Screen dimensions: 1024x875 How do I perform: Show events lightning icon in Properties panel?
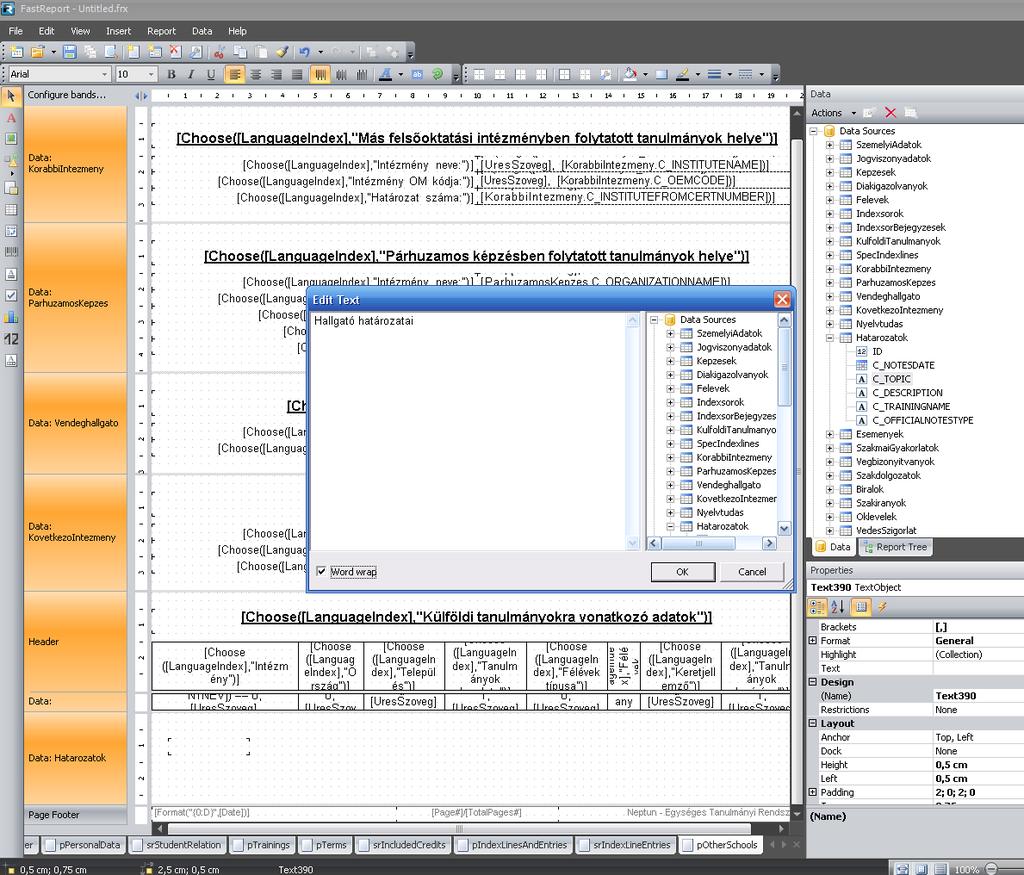tap(882, 607)
